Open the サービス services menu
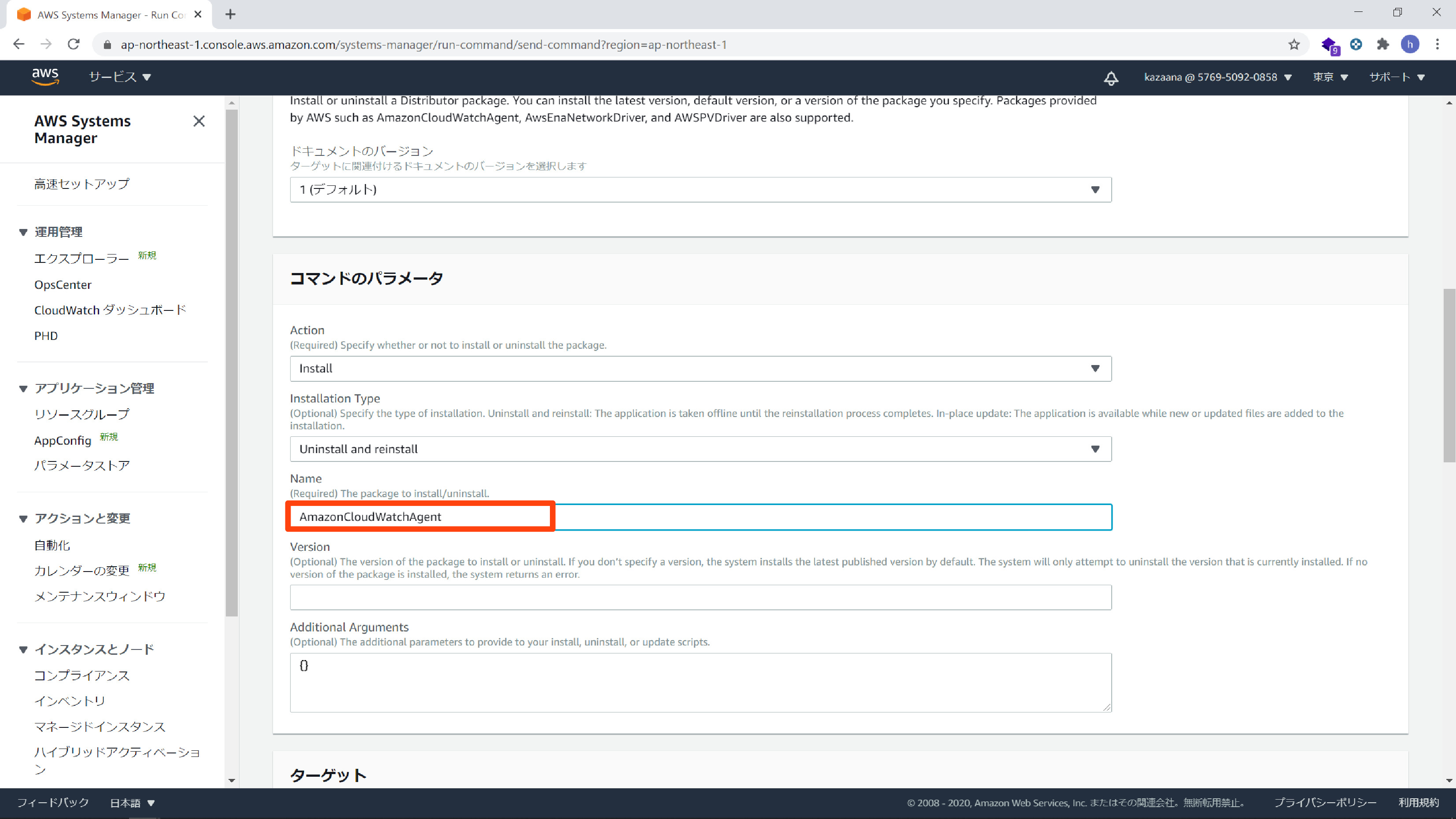The image size is (1456, 819). pos(120,77)
